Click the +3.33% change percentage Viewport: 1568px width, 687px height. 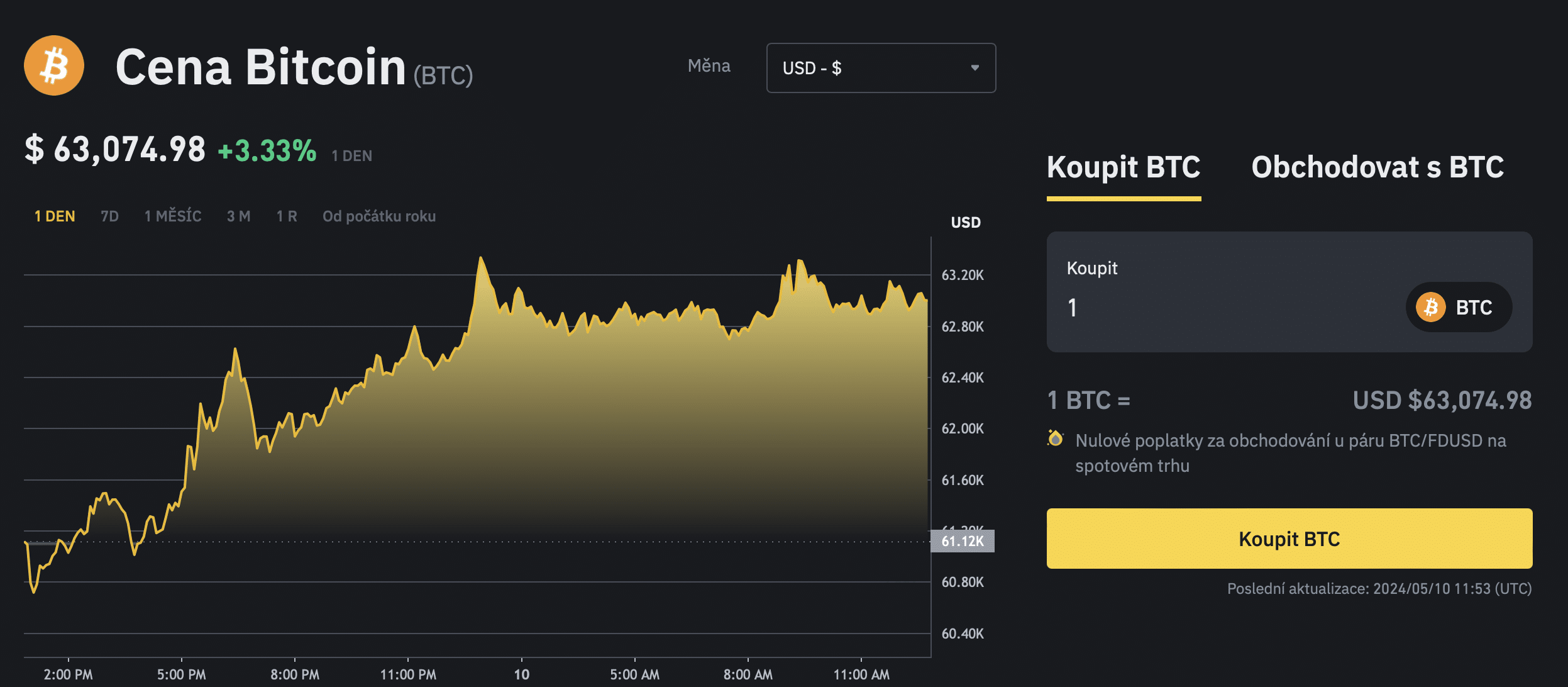pos(267,151)
